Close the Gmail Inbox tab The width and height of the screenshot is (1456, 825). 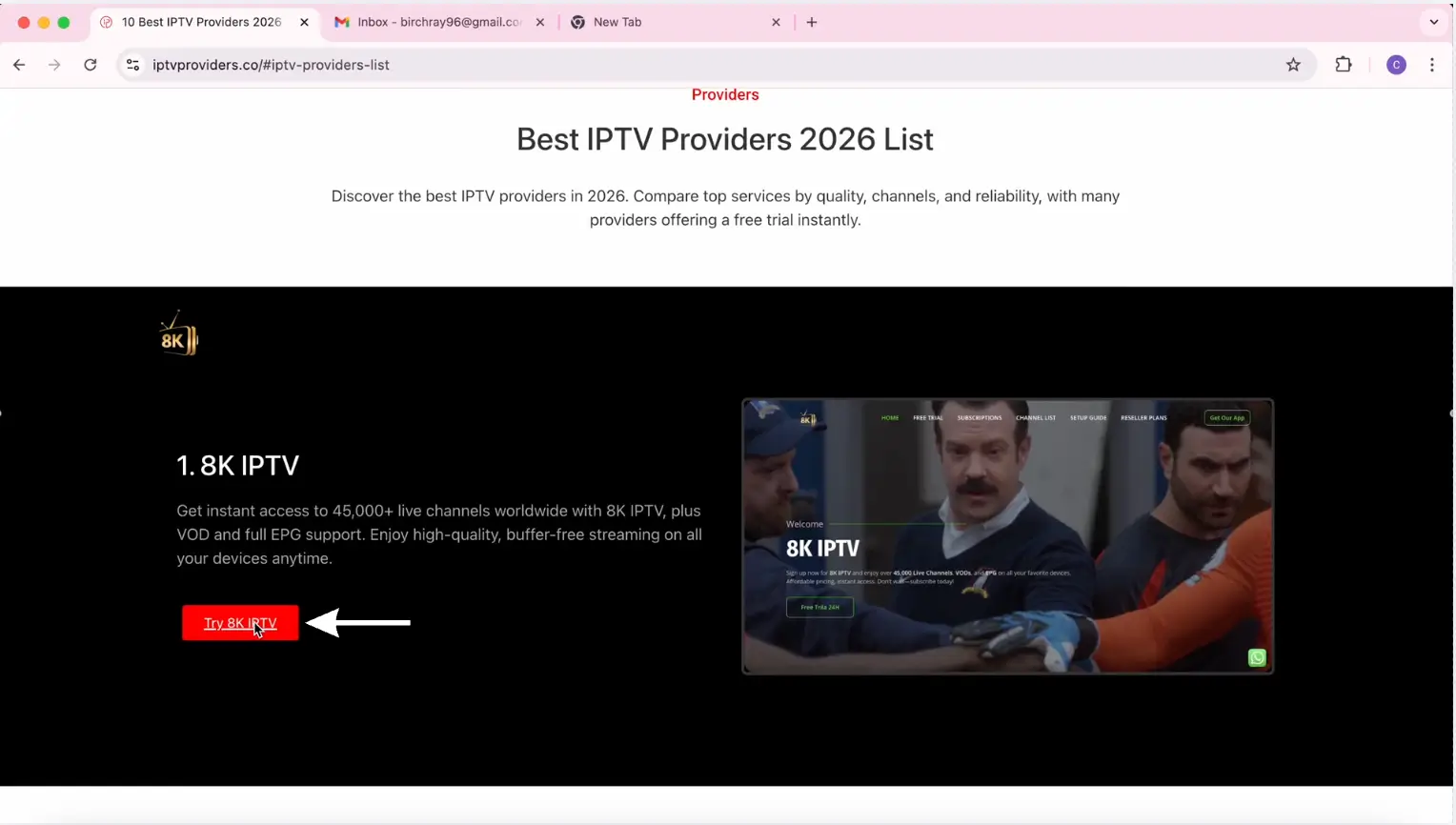point(540,22)
